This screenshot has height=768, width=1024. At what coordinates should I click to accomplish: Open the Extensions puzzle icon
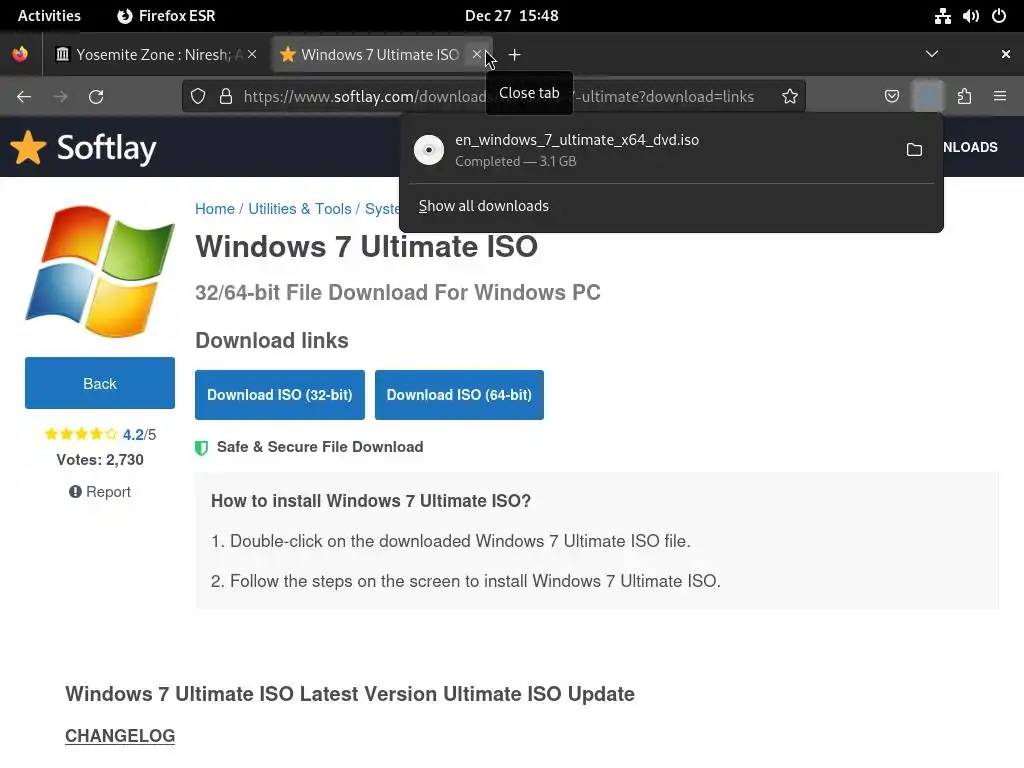click(x=964, y=97)
